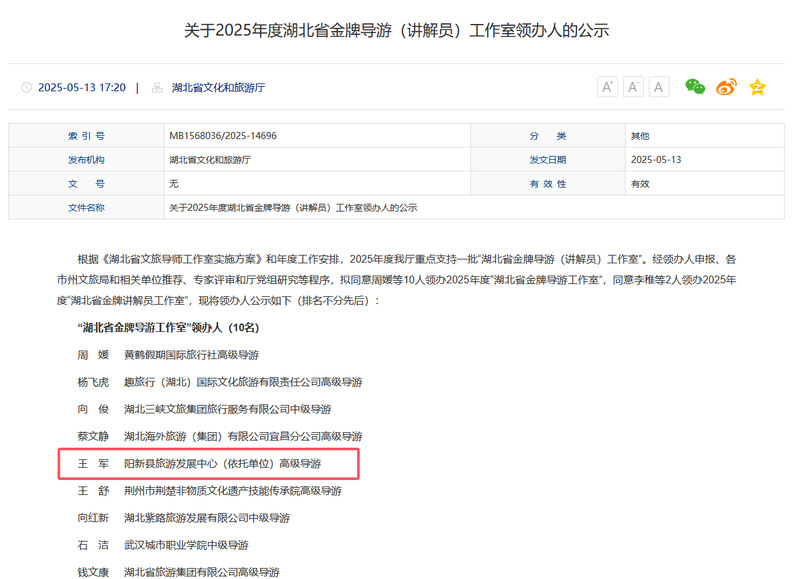Share to QQ Zone using the yellow star icon

click(757, 87)
